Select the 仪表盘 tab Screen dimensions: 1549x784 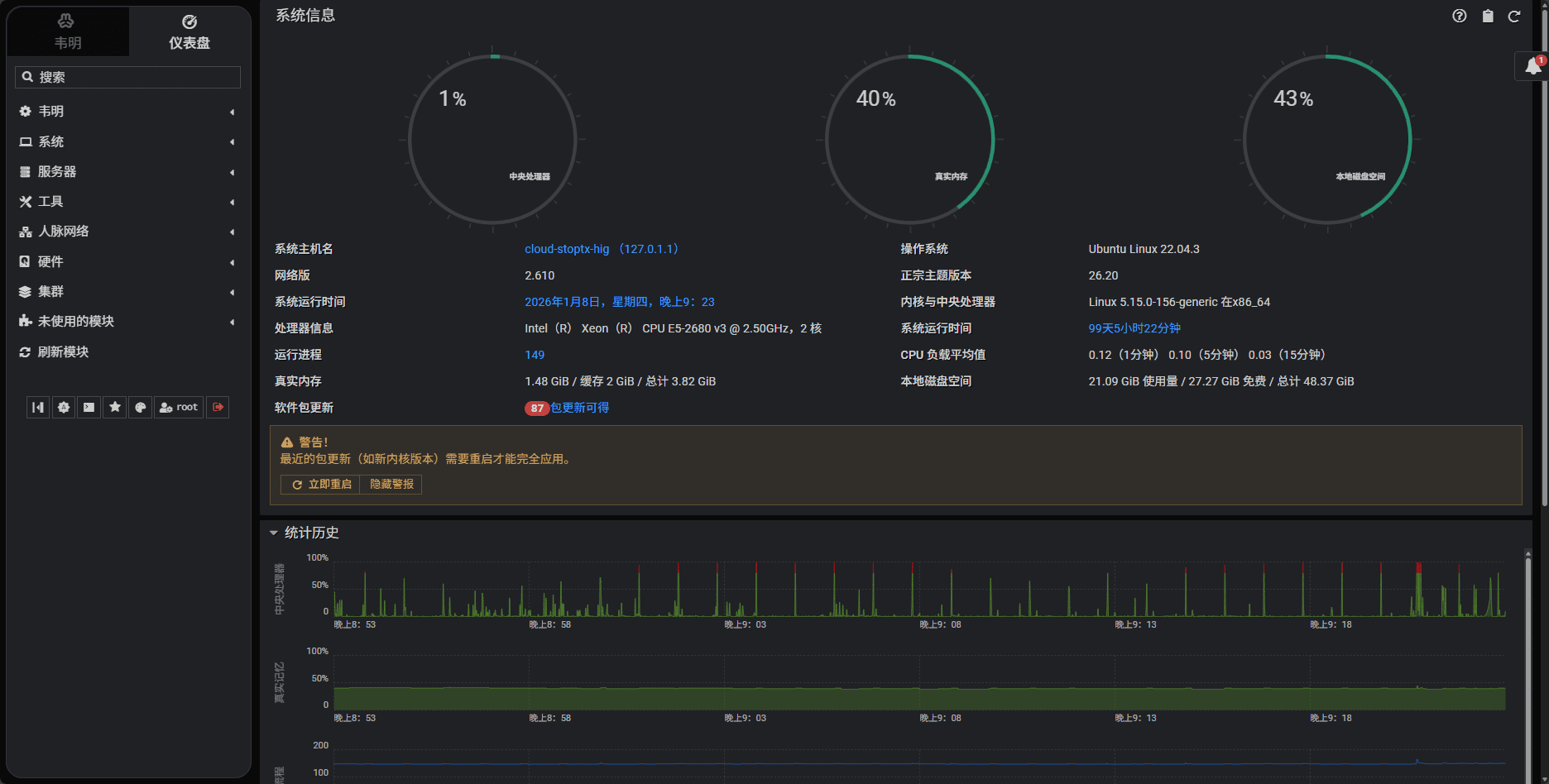(189, 31)
